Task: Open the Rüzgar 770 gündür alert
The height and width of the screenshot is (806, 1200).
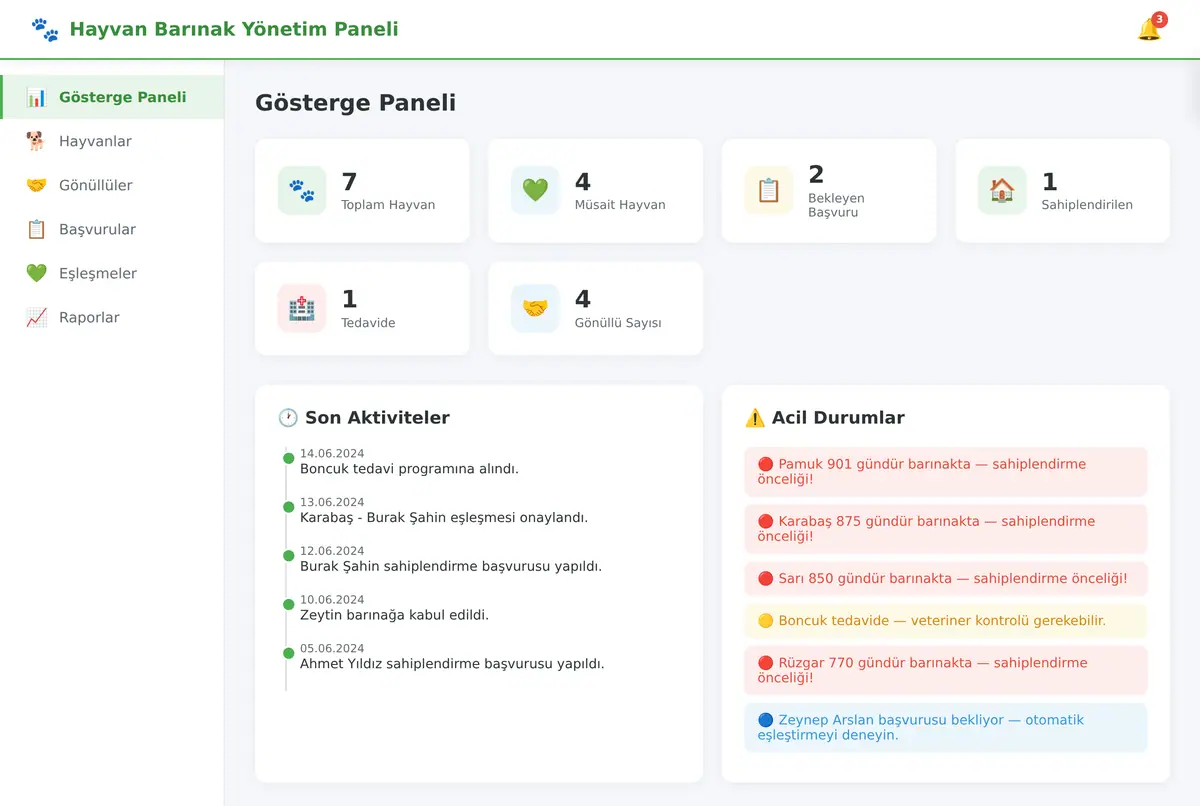Action: pos(946,670)
